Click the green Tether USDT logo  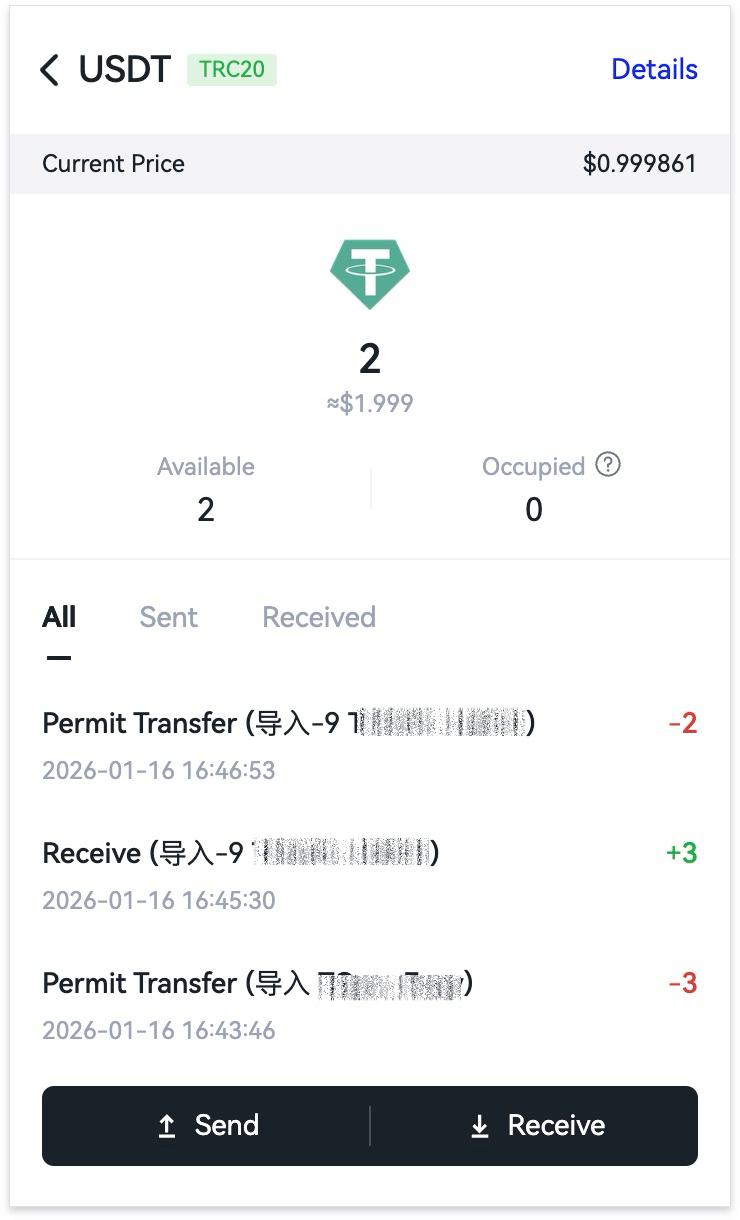(370, 274)
